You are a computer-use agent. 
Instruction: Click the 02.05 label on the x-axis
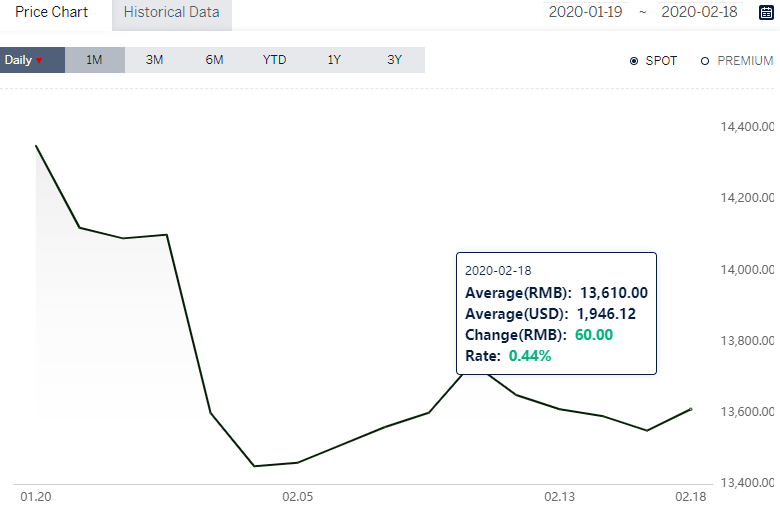pos(297,497)
